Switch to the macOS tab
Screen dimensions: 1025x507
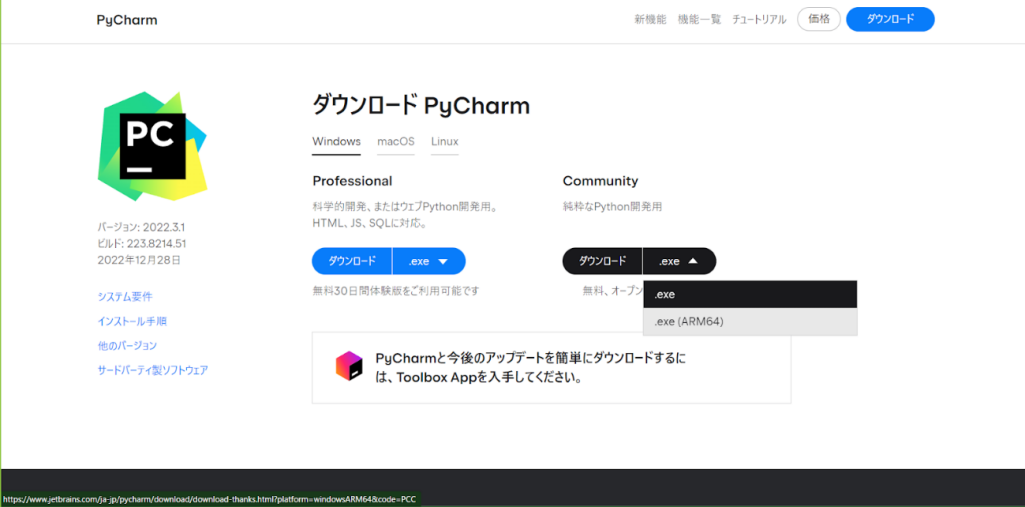[395, 141]
